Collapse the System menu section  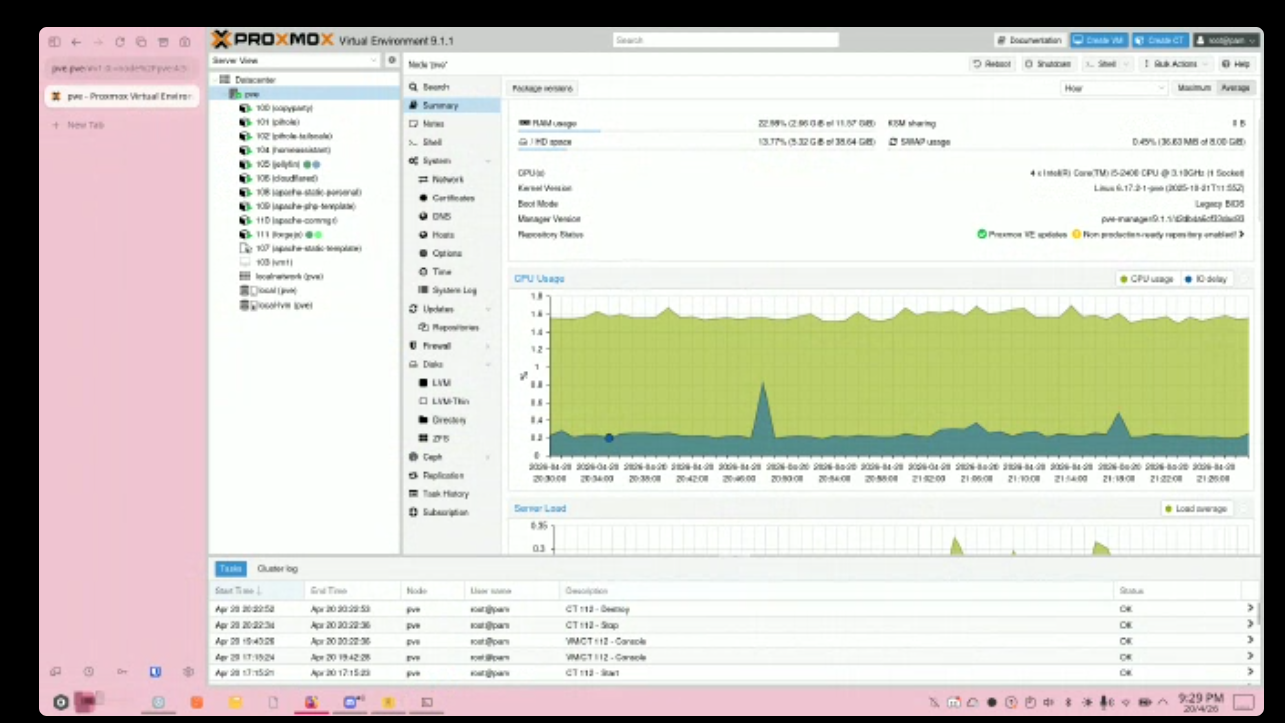click(488, 161)
